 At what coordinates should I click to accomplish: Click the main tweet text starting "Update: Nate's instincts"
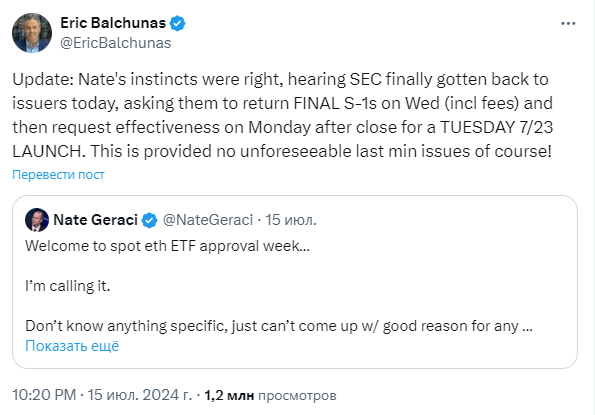coord(282,115)
